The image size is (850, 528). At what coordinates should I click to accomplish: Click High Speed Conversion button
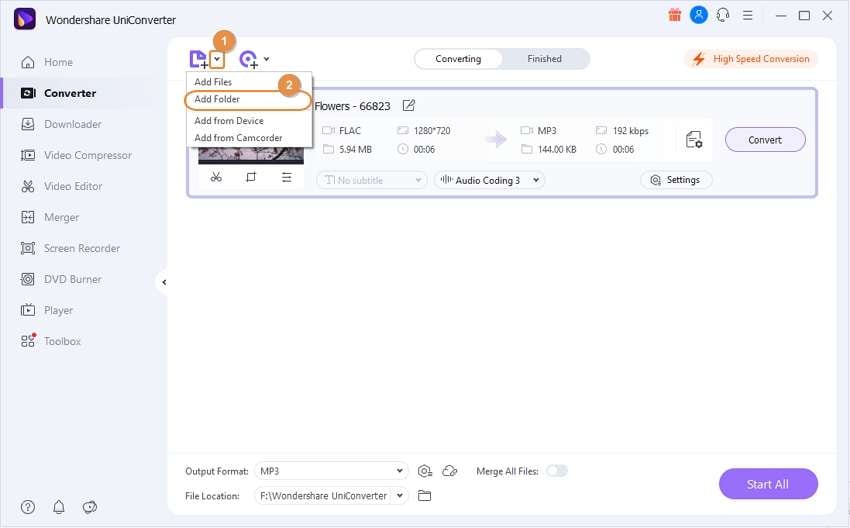[x=751, y=59]
